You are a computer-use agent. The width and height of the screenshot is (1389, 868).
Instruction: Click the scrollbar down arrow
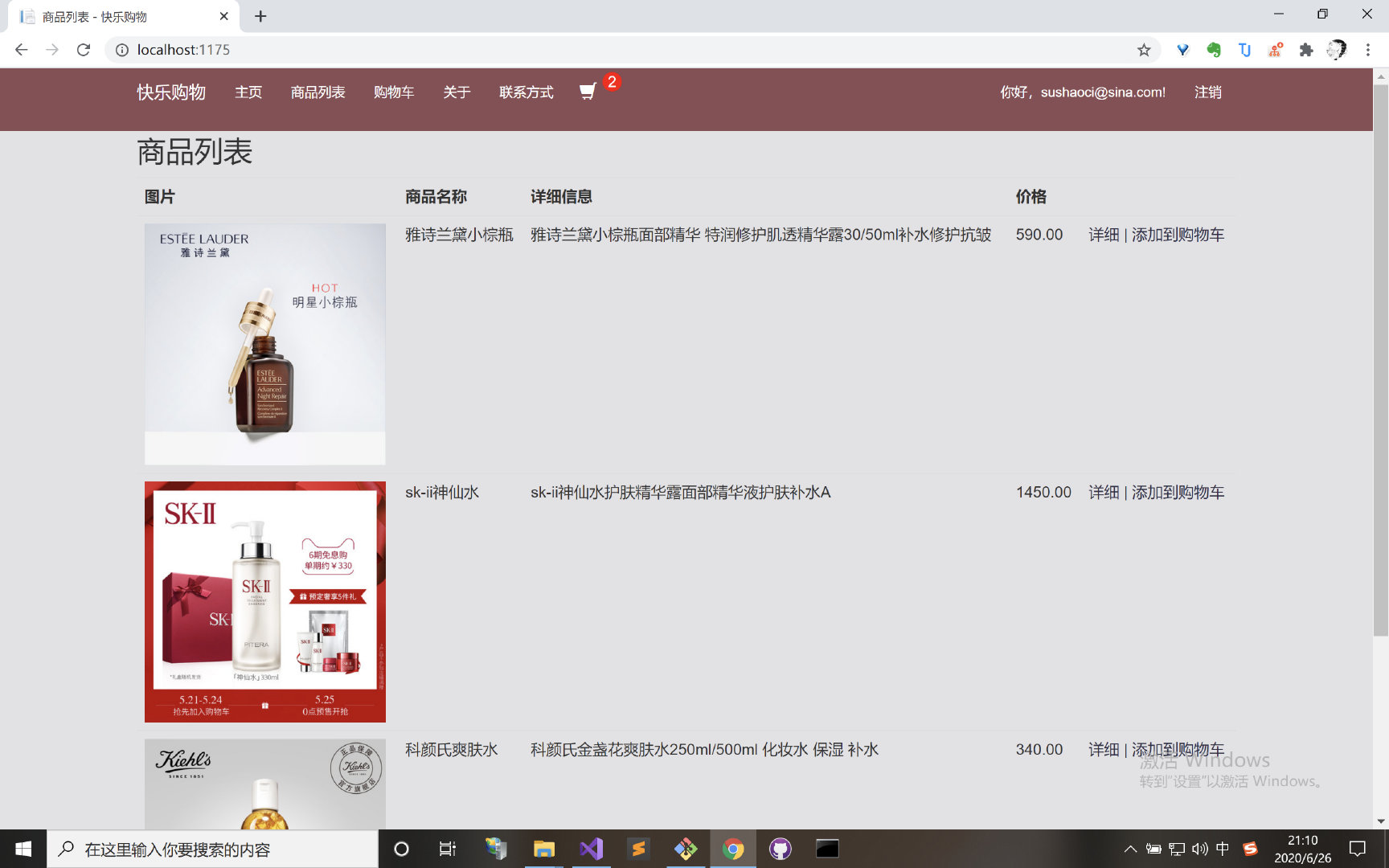point(1381,821)
